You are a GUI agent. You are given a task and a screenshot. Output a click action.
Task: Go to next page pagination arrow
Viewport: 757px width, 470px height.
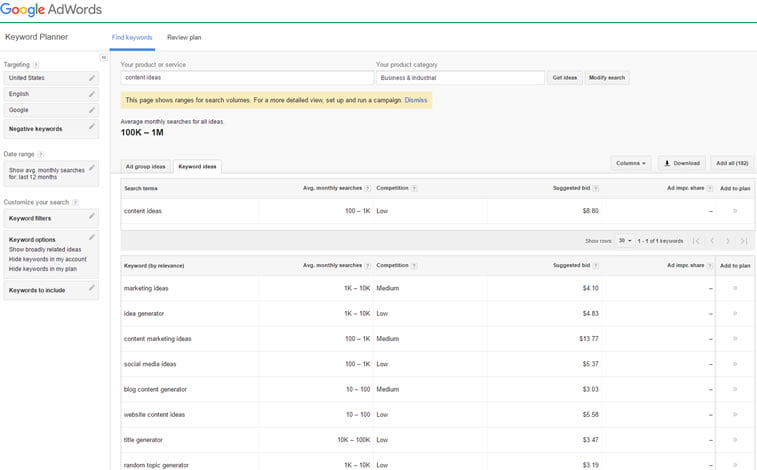(728, 241)
